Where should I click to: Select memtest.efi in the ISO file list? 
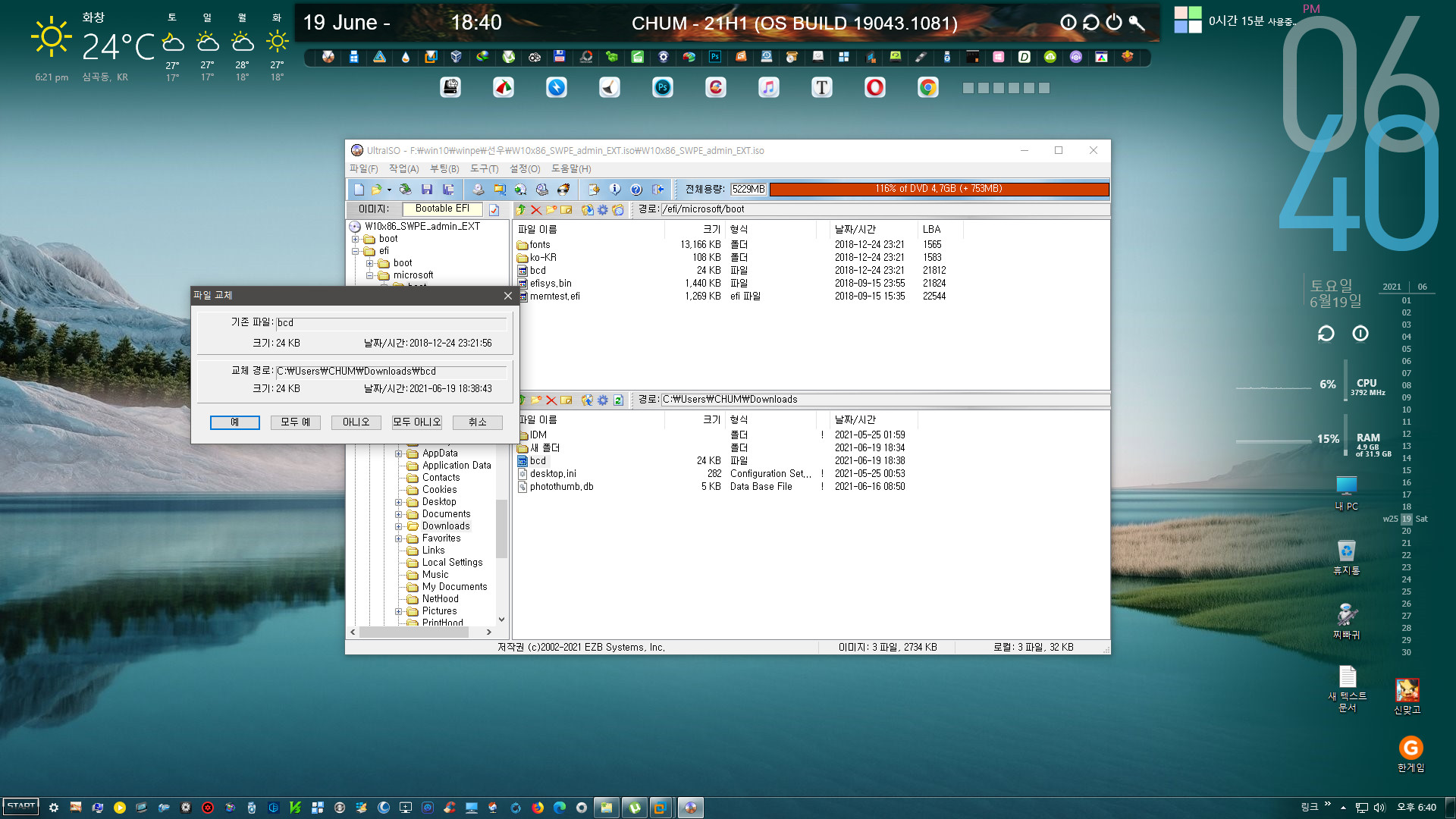coord(555,297)
